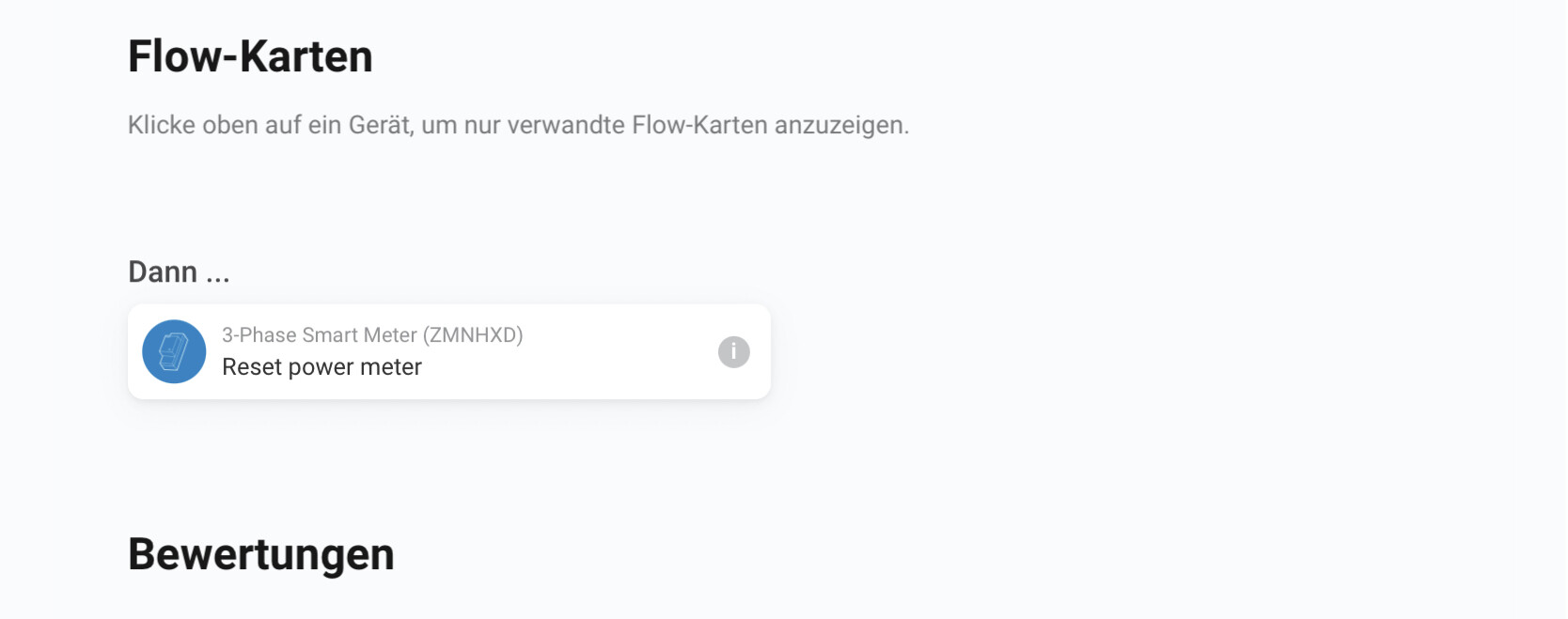Click the ellipsis after "Dann"
This screenshot has height=619, width=1568.
coord(217,274)
